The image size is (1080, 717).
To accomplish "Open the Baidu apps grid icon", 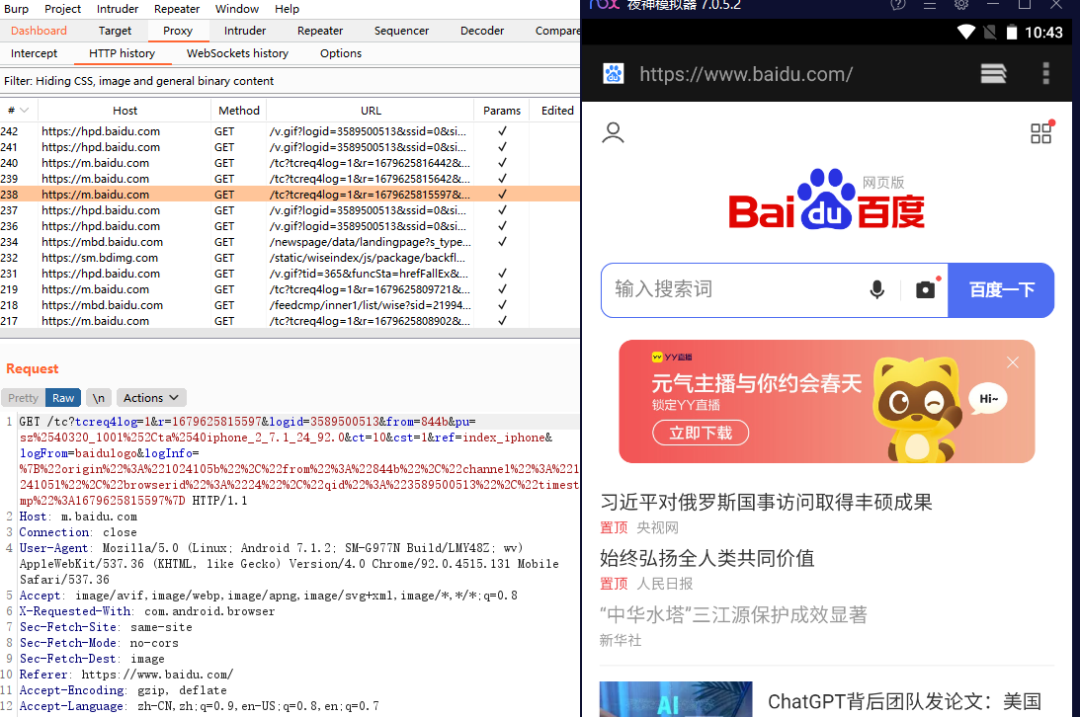I will click(x=1041, y=132).
